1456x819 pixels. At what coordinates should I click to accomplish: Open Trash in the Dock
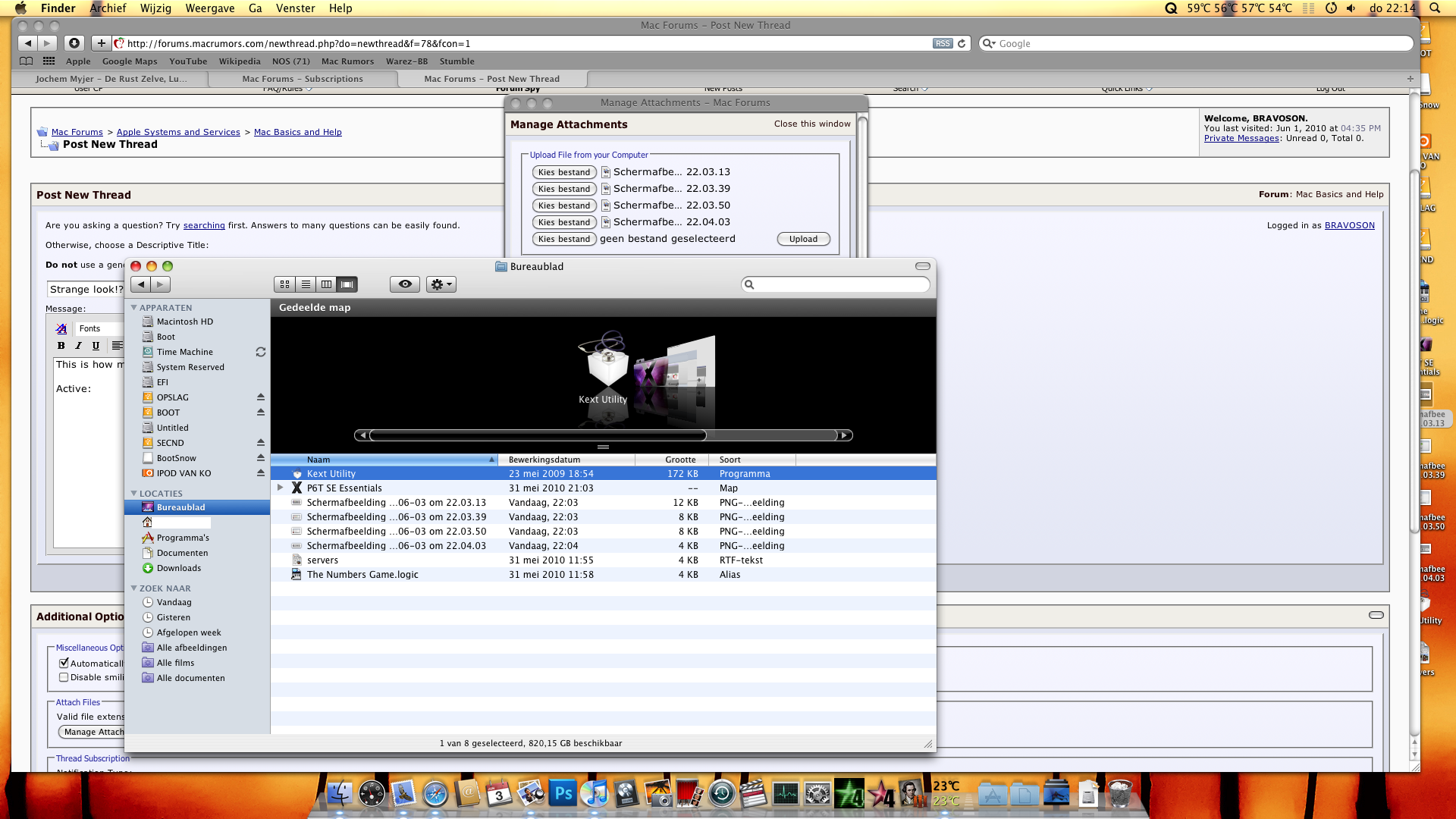1120,794
